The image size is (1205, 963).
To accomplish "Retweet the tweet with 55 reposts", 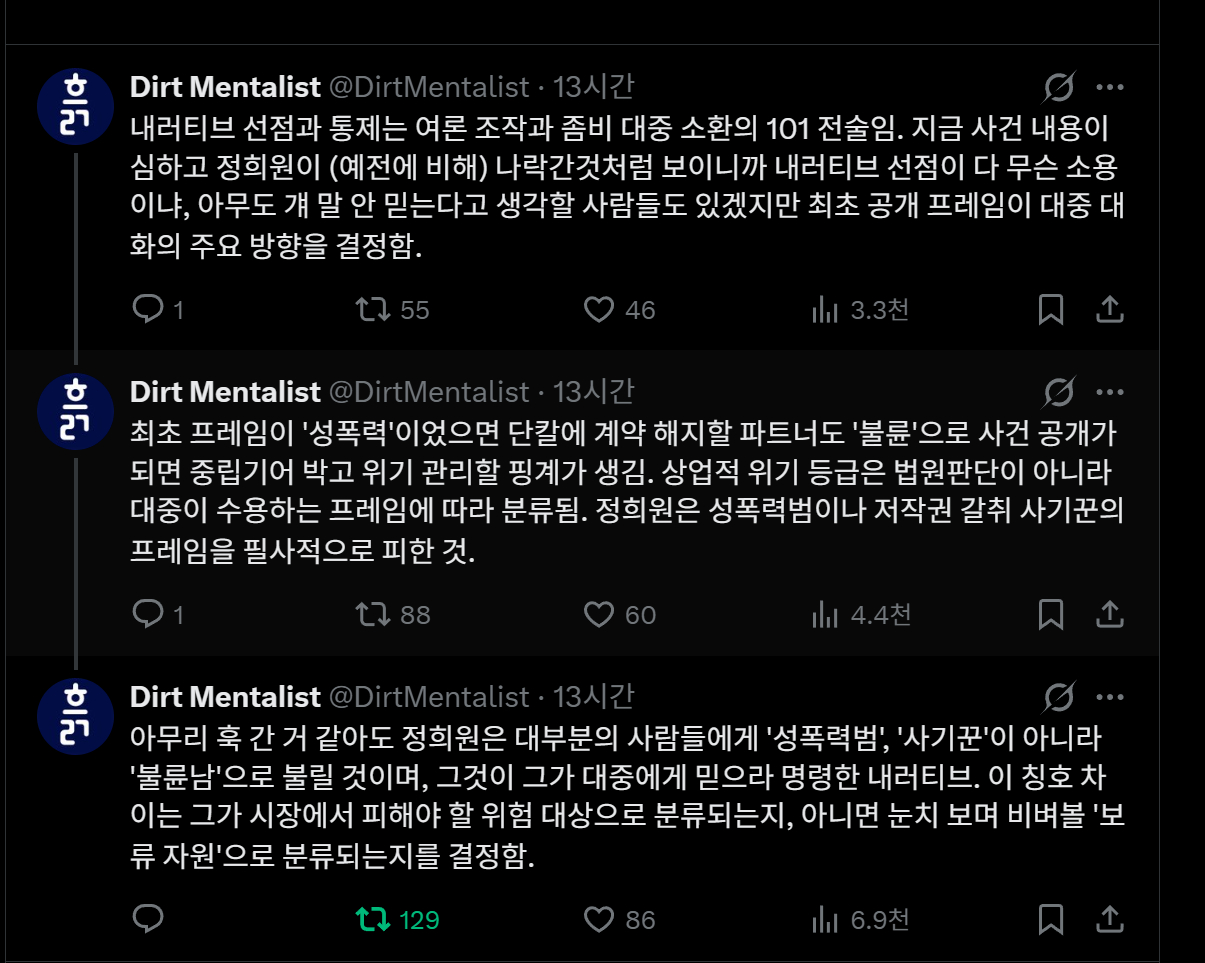I will 374,310.
